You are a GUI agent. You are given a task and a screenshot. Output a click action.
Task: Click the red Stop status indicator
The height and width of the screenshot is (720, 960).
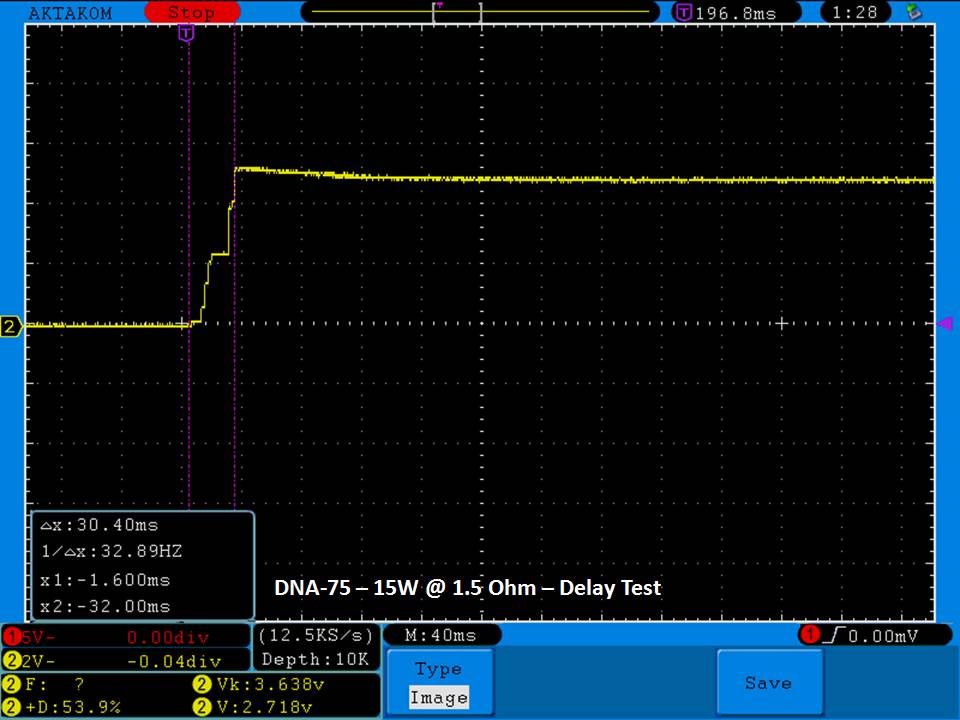[191, 13]
